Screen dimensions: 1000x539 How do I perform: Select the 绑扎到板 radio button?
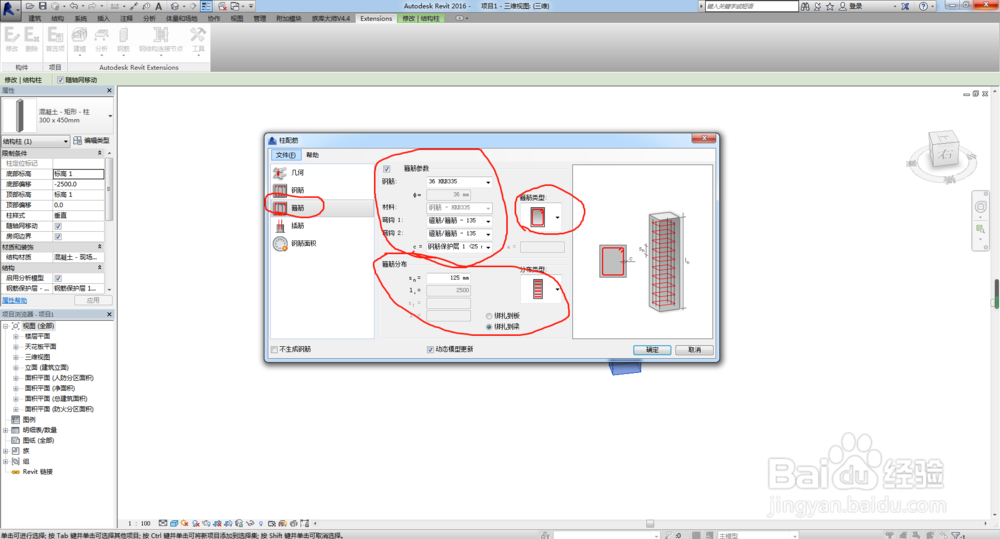tap(489, 316)
